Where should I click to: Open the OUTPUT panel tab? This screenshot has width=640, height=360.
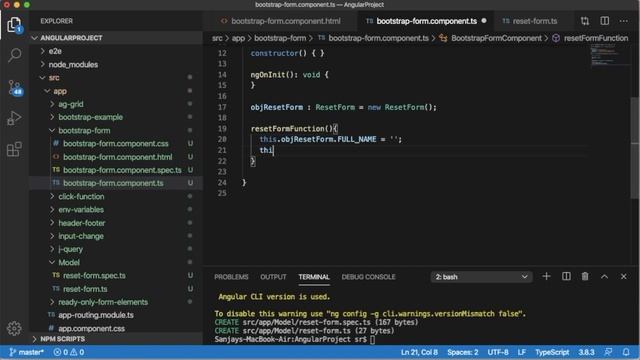[273, 277]
